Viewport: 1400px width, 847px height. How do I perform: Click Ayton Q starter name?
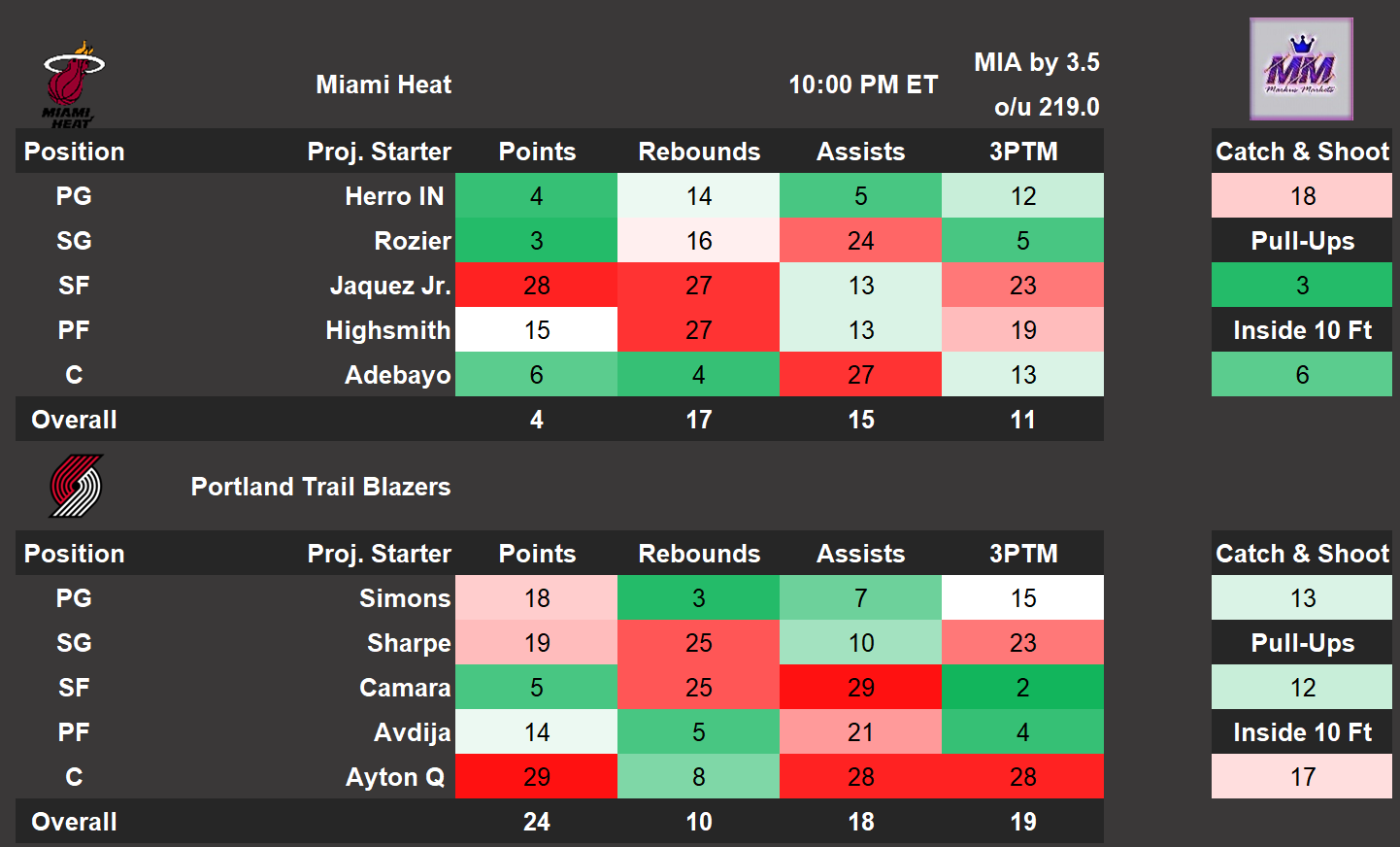pyautogui.click(x=395, y=777)
